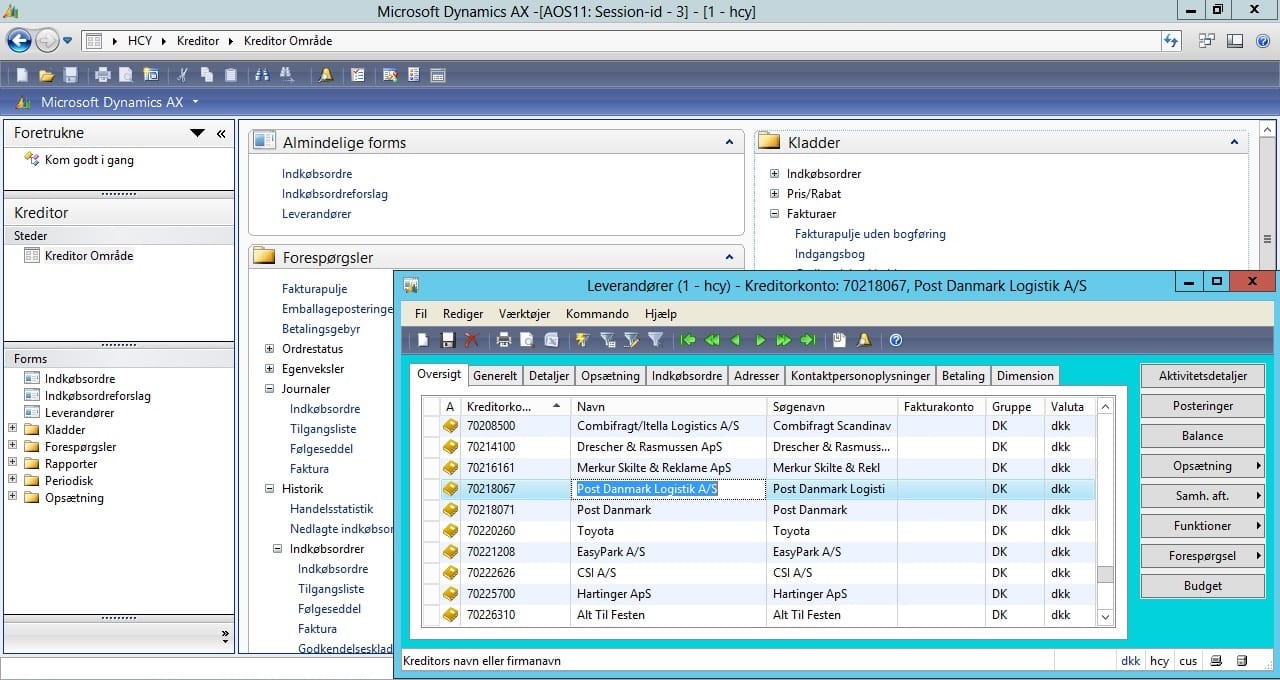Viewport: 1280px width, 680px height.
Task: Switch to the Dimension tab
Action: tap(1025, 376)
